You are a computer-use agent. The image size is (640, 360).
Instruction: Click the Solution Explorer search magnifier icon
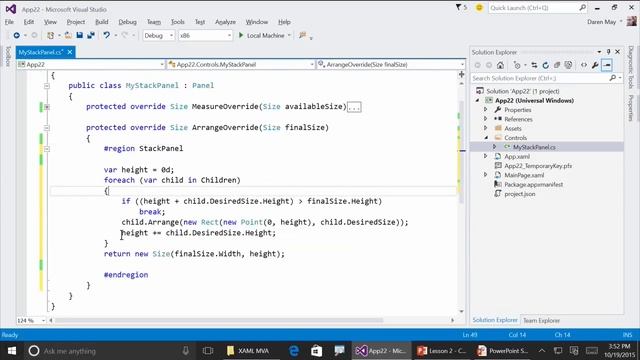pos(613,78)
